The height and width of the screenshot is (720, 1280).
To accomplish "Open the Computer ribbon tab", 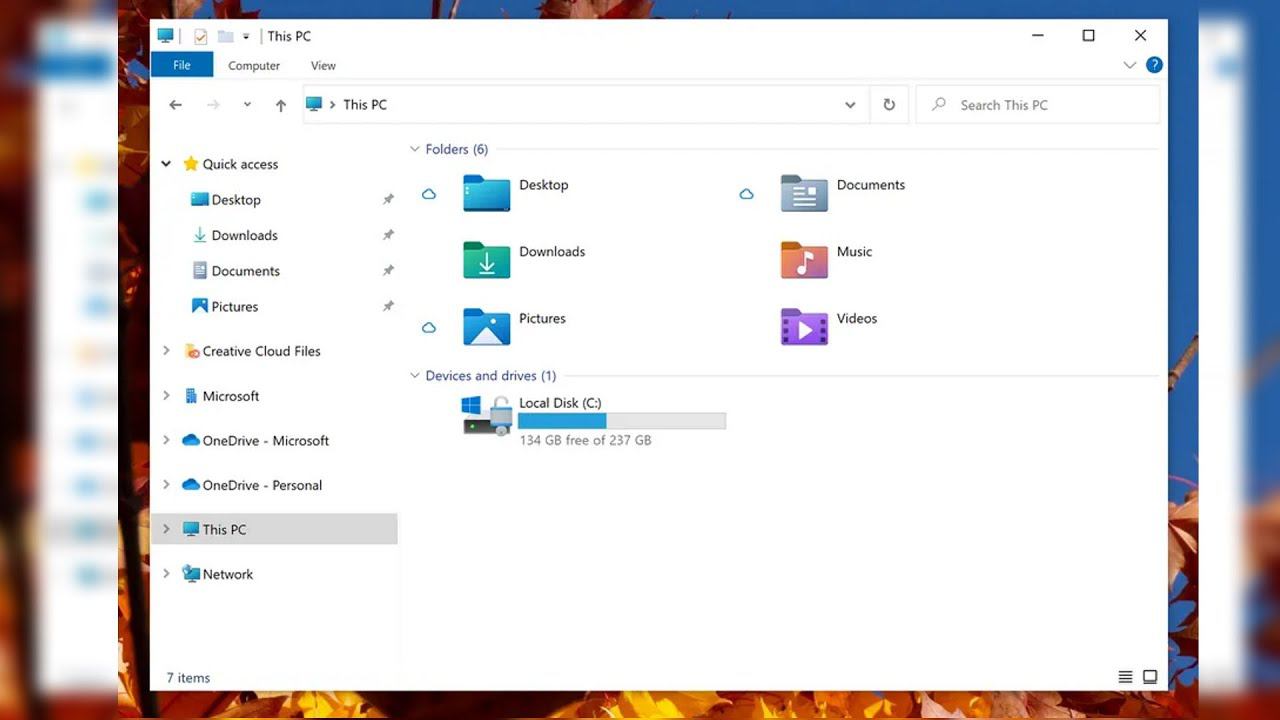I will pos(254,65).
